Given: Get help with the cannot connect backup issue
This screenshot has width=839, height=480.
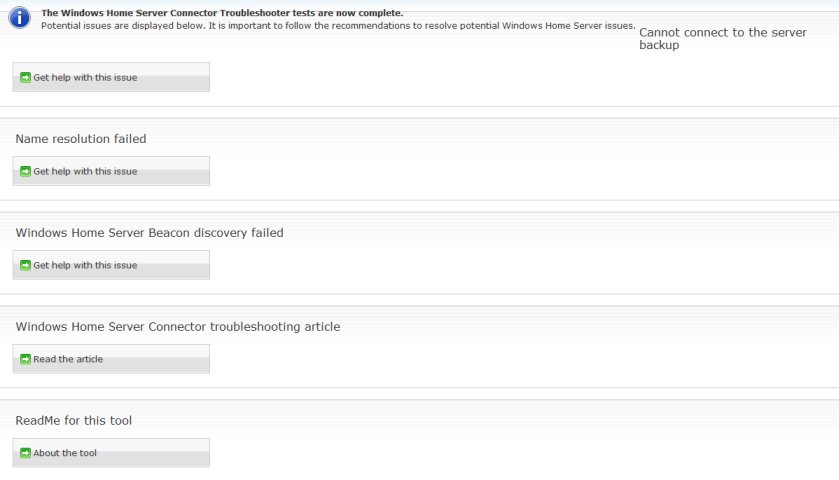Looking at the screenshot, I should 111,77.
